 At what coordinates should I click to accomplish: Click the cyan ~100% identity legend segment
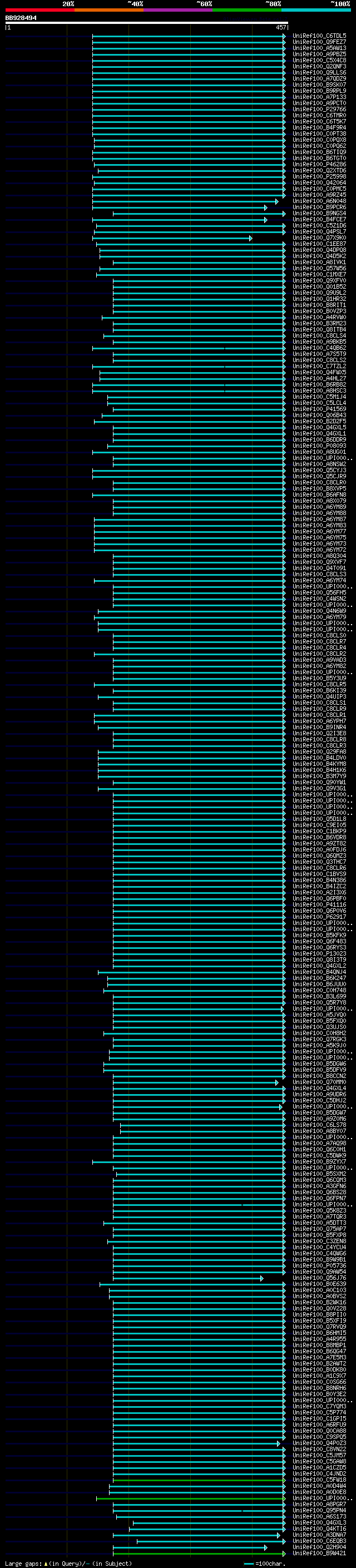pyautogui.click(x=316, y=10)
